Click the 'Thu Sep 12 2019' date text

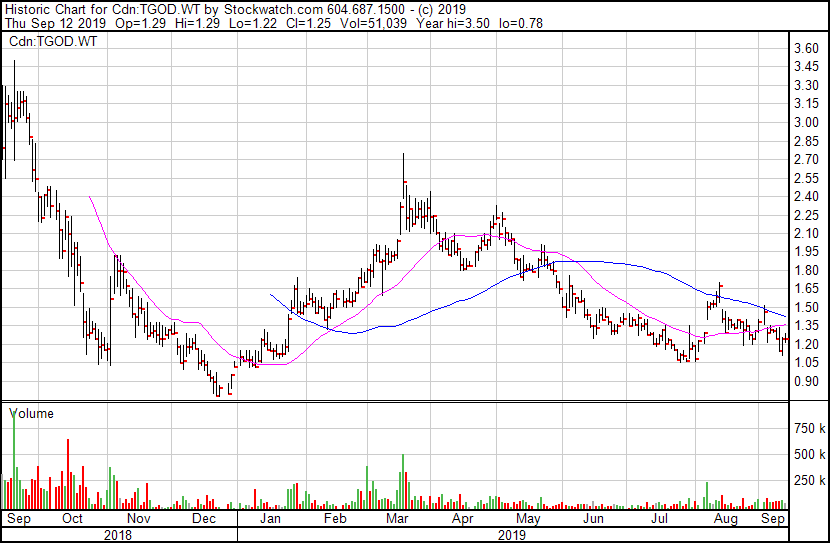56,23
